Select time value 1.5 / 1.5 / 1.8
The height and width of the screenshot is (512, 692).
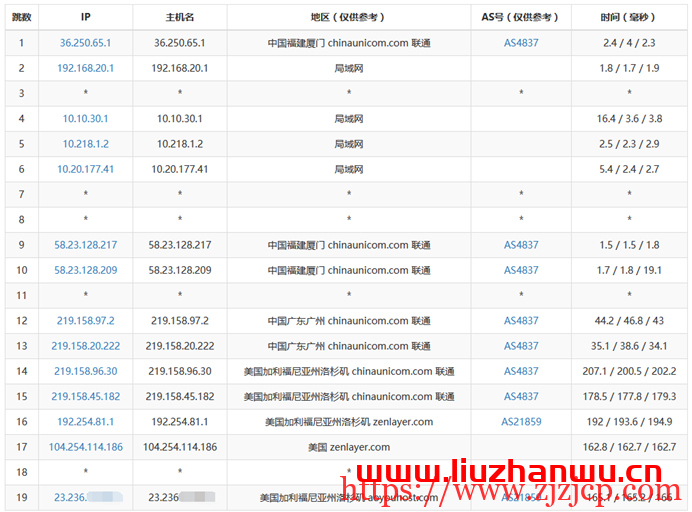(629, 245)
